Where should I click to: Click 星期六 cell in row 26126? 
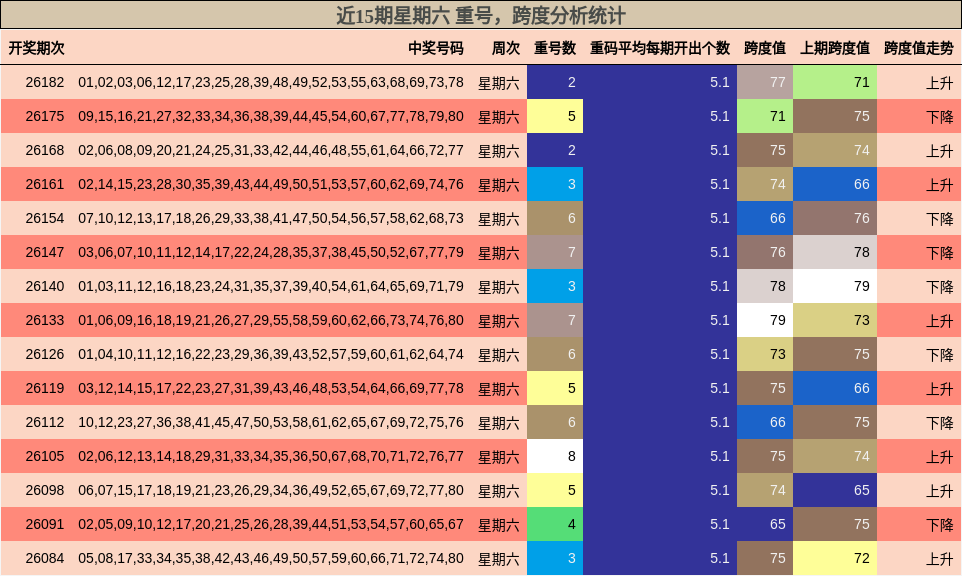coord(499,355)
